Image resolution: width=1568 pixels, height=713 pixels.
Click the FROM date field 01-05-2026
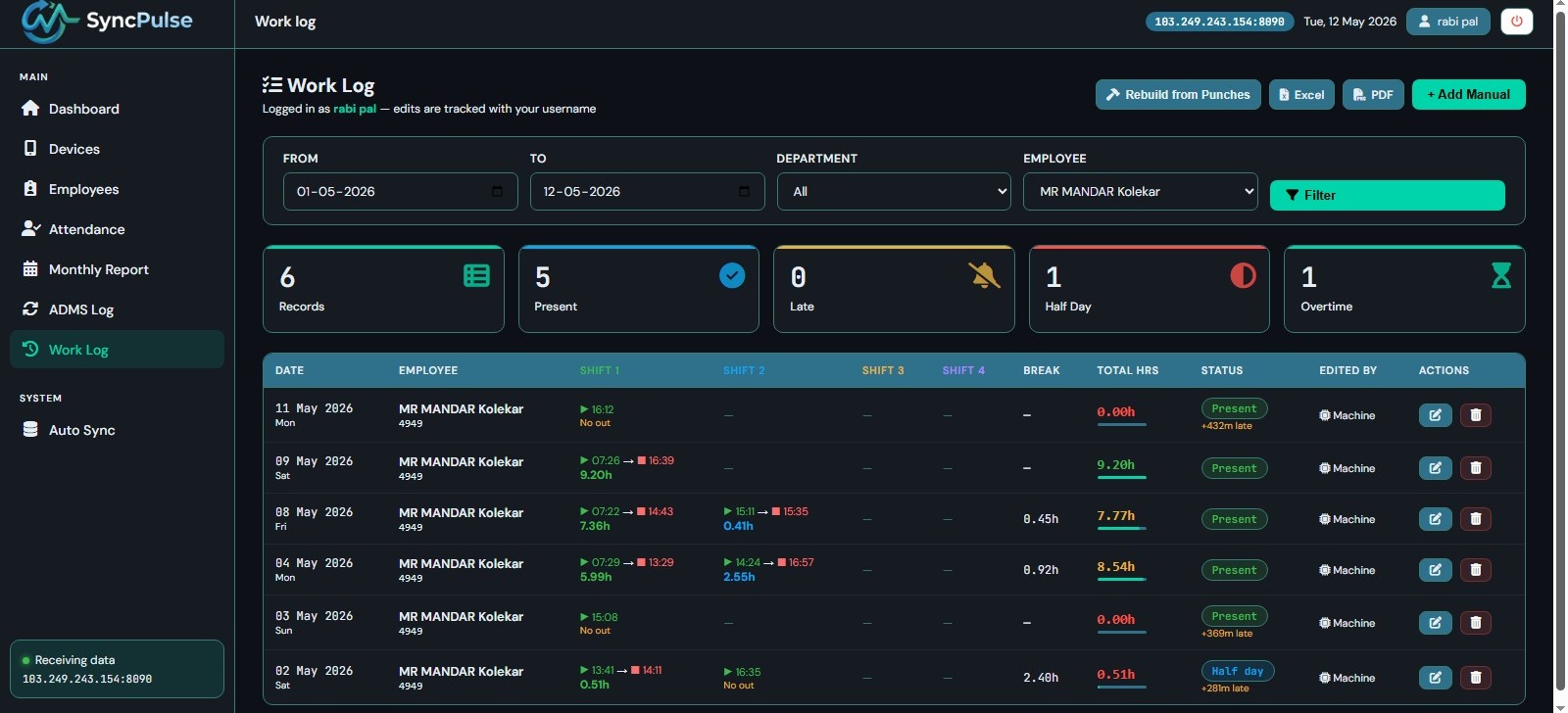pyautogui.click(x=400, y=191)
